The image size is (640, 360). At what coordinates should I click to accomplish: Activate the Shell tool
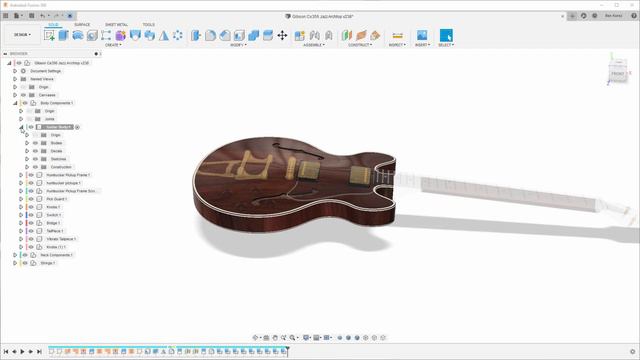pyautogui.click(x=239, y=36)
